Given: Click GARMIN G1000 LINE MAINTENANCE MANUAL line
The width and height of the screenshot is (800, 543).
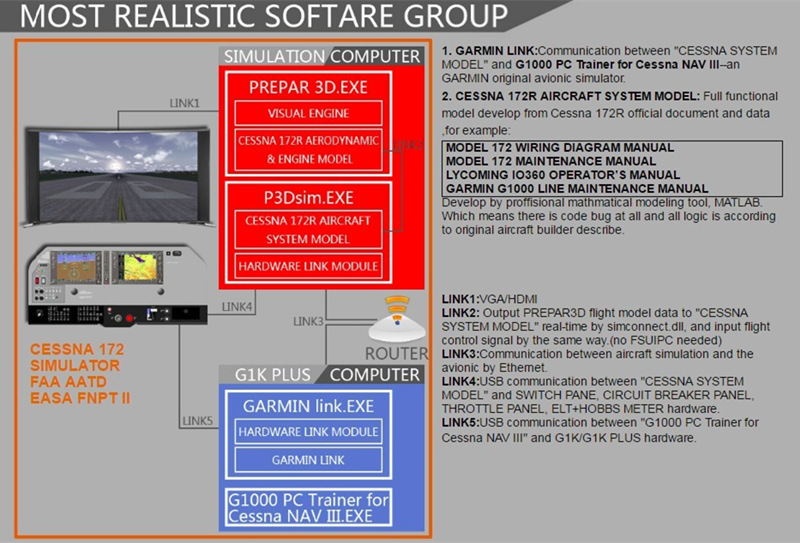Looking at the screenshot, I should [x=577, y=188].
